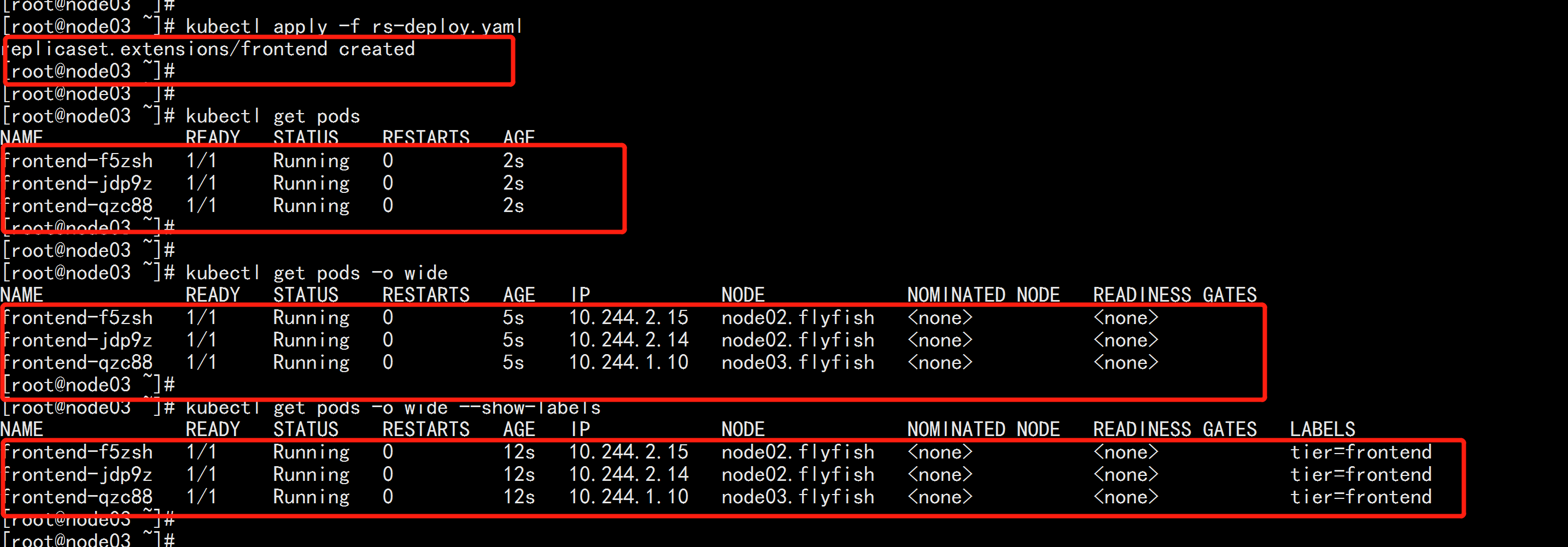1568x547 pixels.
Task: Click the 'kubectl get pods -o wide --show-labels' command
Action: click(393, 408)
